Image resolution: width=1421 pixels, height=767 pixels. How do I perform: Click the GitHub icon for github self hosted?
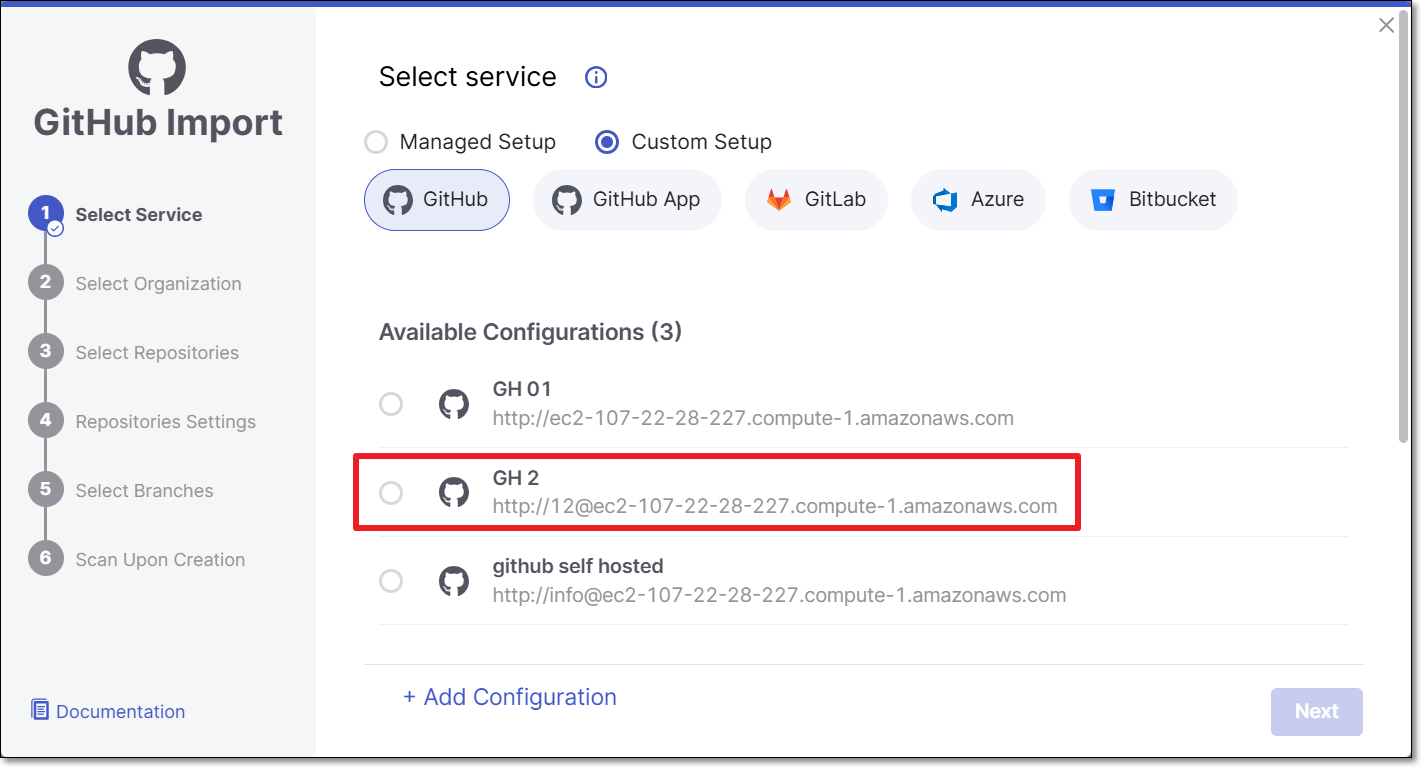pyautogui.click(x=454, y=581)
